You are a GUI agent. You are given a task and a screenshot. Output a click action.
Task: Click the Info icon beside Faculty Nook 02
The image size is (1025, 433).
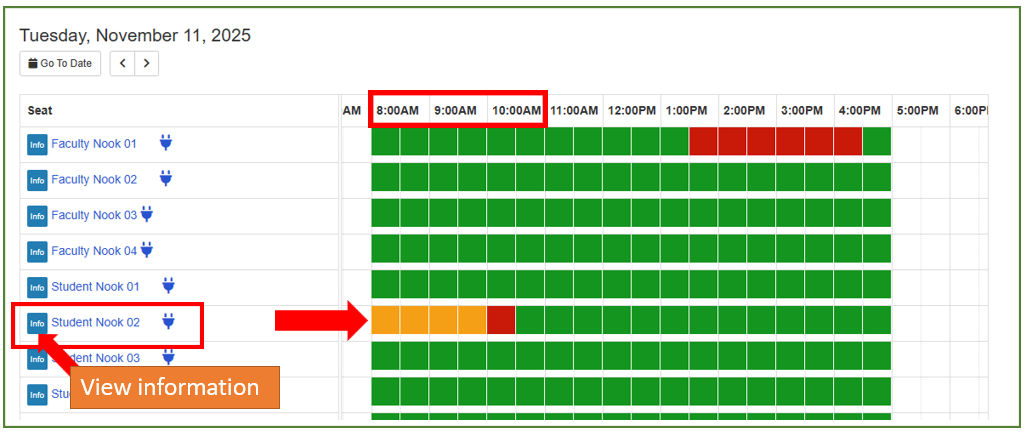pos(37,180)
